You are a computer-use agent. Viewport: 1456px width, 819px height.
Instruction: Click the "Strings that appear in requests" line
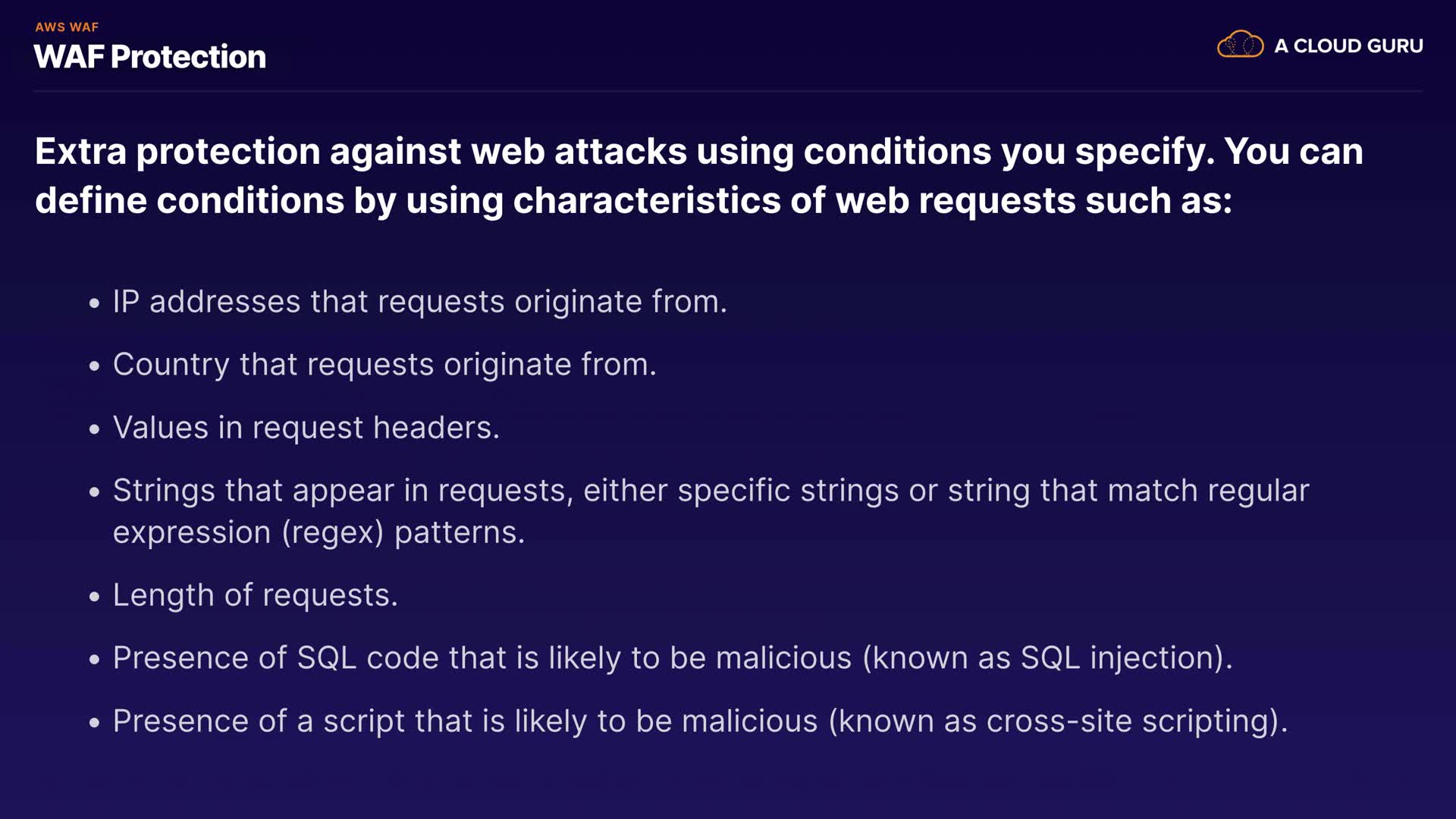pyautogui.click(x=711, y=491)
